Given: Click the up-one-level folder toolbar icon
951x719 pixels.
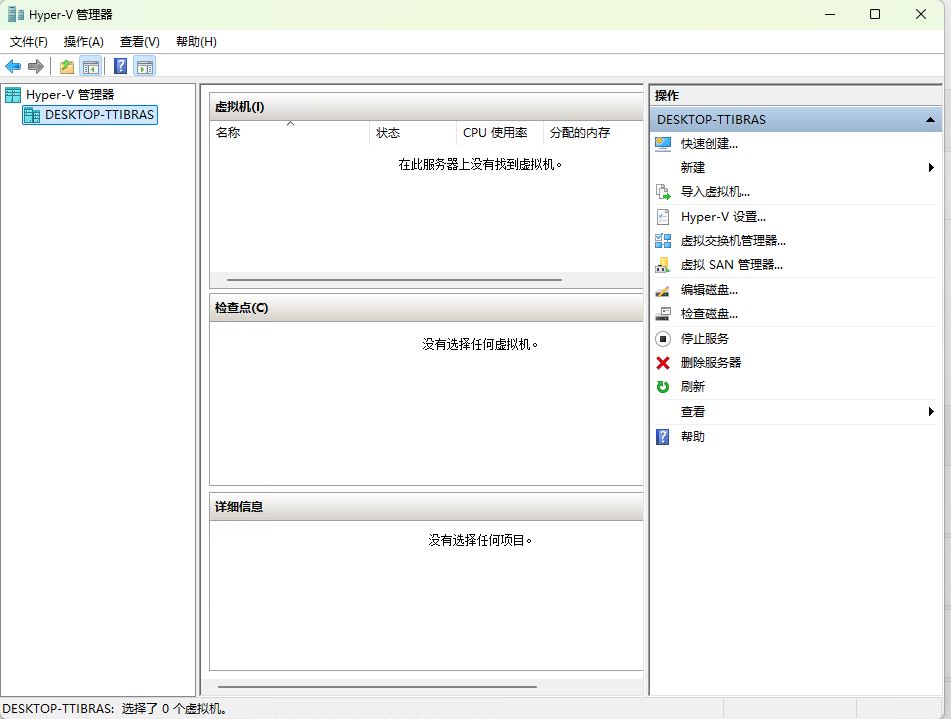Looking at the screenshot, I should tap(67, 66).
